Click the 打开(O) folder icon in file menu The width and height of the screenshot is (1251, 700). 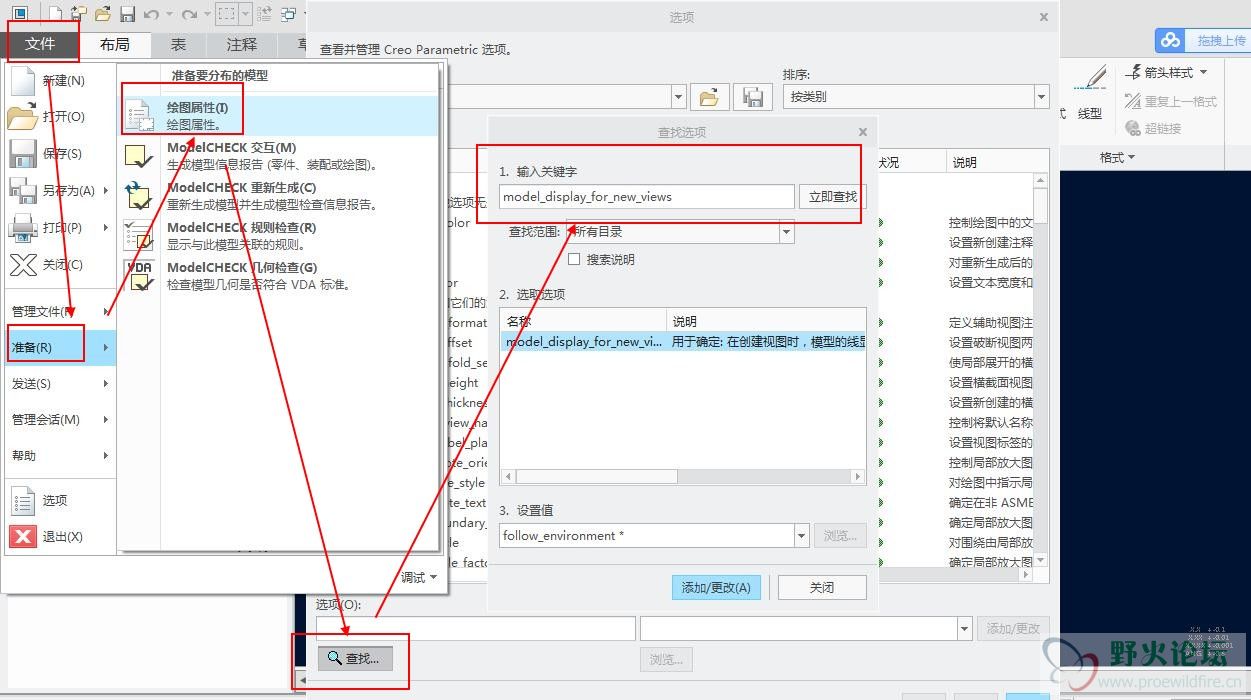click(x=22, y=117)
